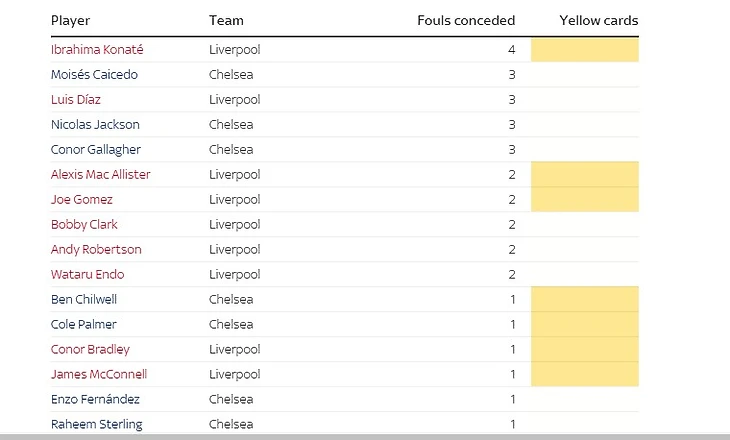Open Andy Robertson player link

(96, 249)
